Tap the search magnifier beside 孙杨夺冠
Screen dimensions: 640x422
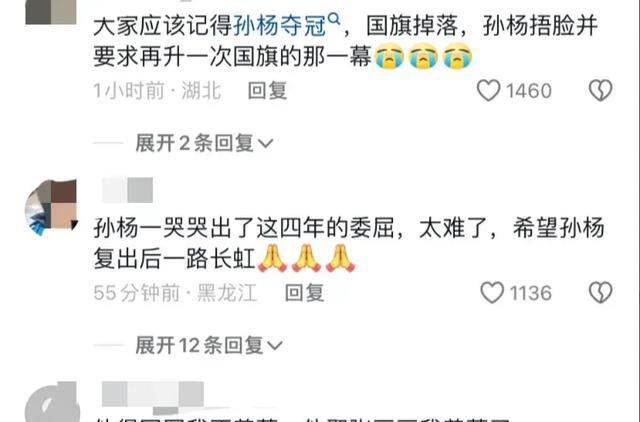coord(334,19)
